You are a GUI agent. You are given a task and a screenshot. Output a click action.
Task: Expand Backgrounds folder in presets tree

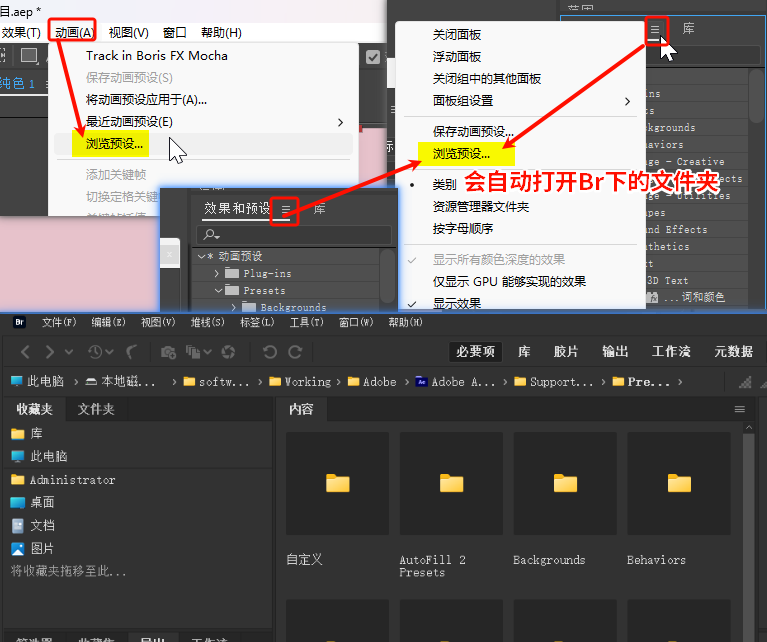pos(234,307)
